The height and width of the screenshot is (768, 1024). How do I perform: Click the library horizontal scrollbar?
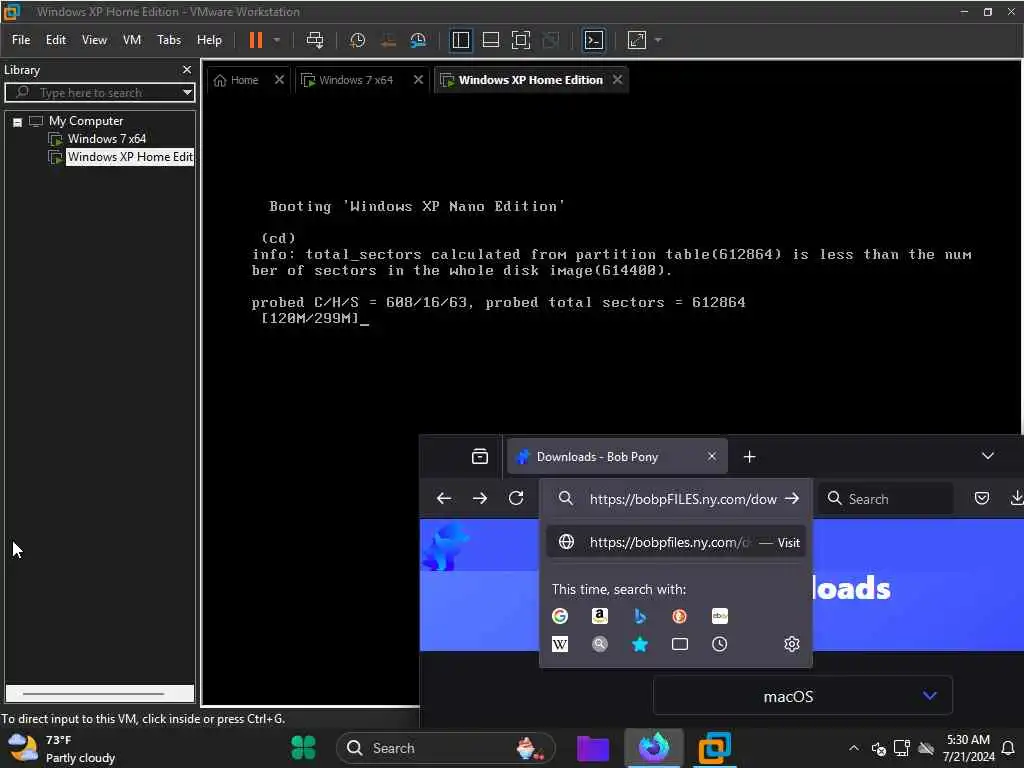tap(93, 694)
